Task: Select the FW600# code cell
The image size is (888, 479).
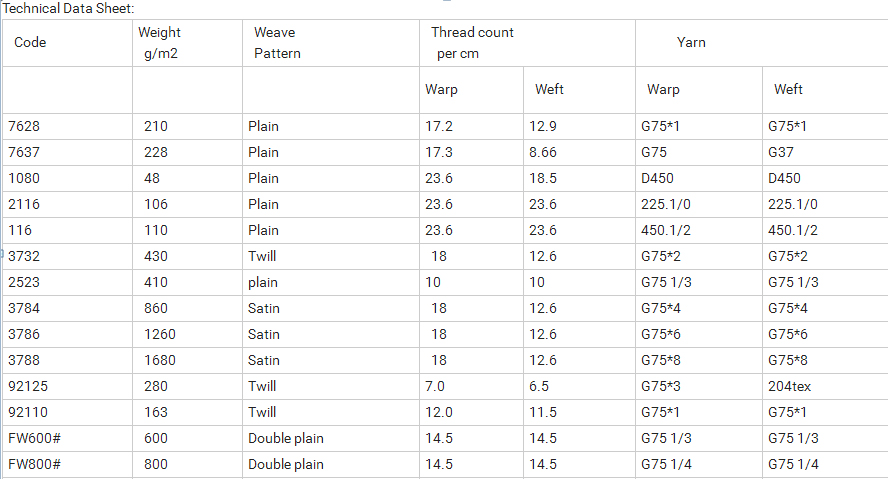Action: [x=67, y=439]
